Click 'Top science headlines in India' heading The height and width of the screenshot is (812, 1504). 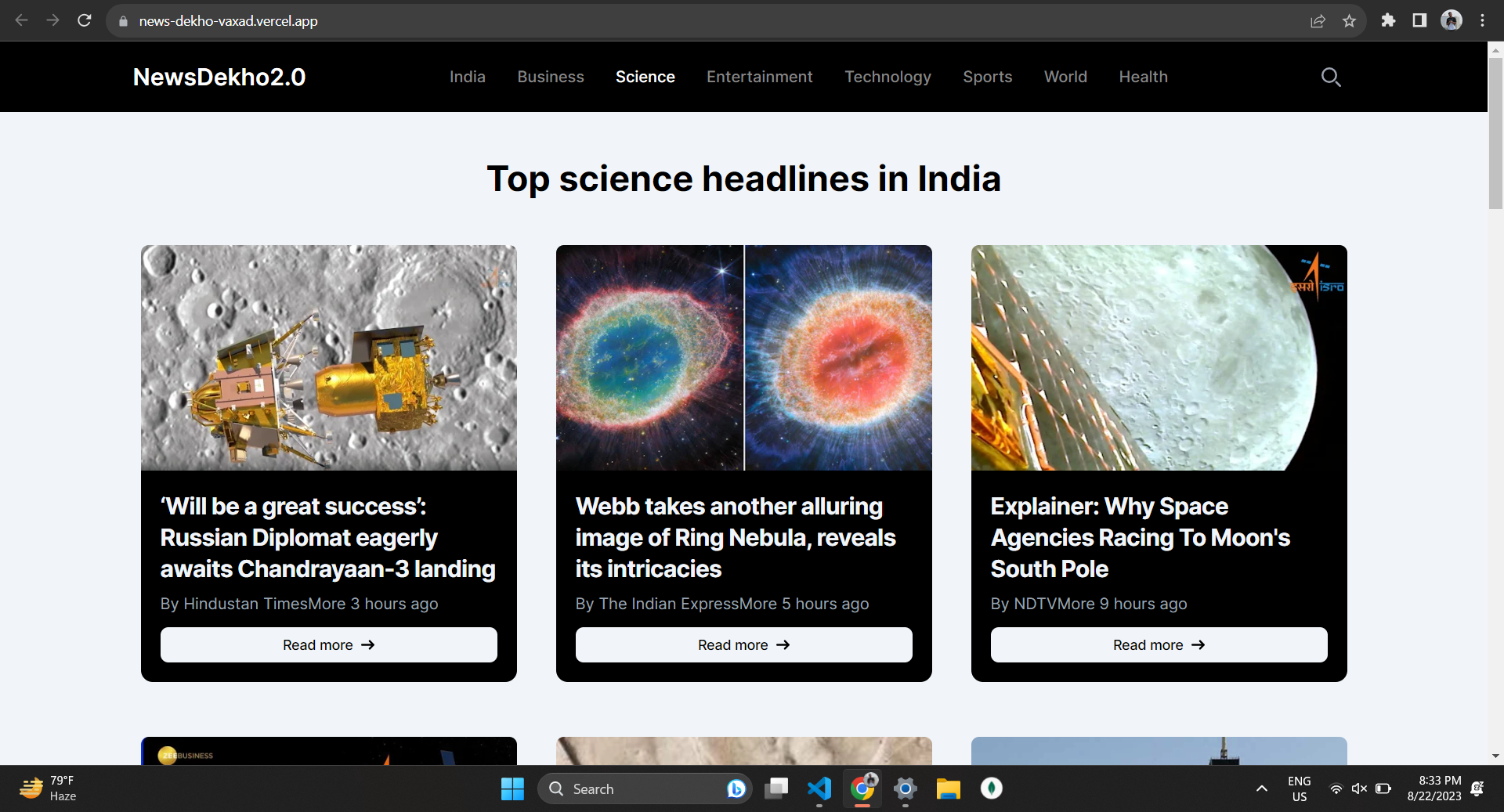pos(744,179)
